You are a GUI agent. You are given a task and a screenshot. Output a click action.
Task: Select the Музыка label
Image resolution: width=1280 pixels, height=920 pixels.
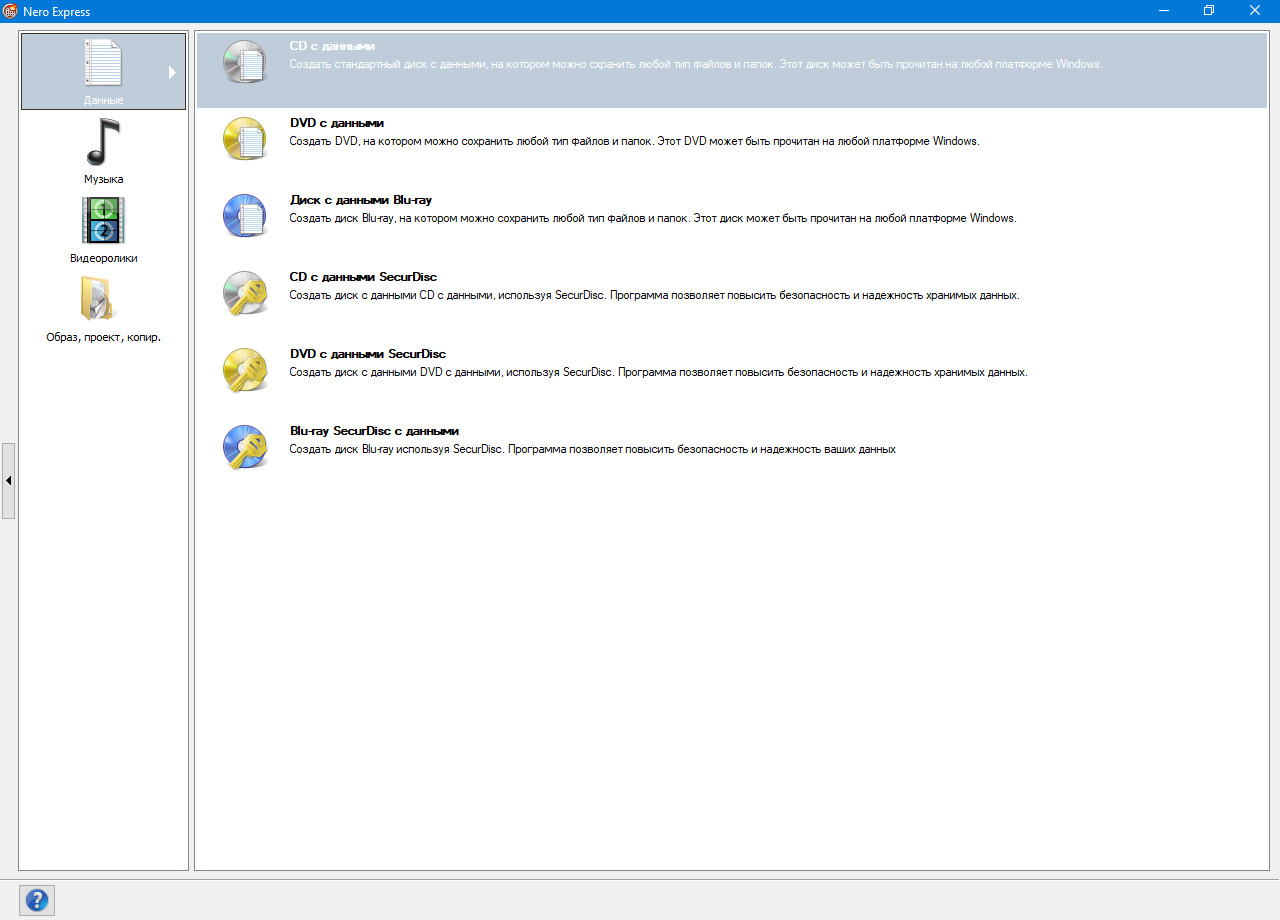point(103,179)
